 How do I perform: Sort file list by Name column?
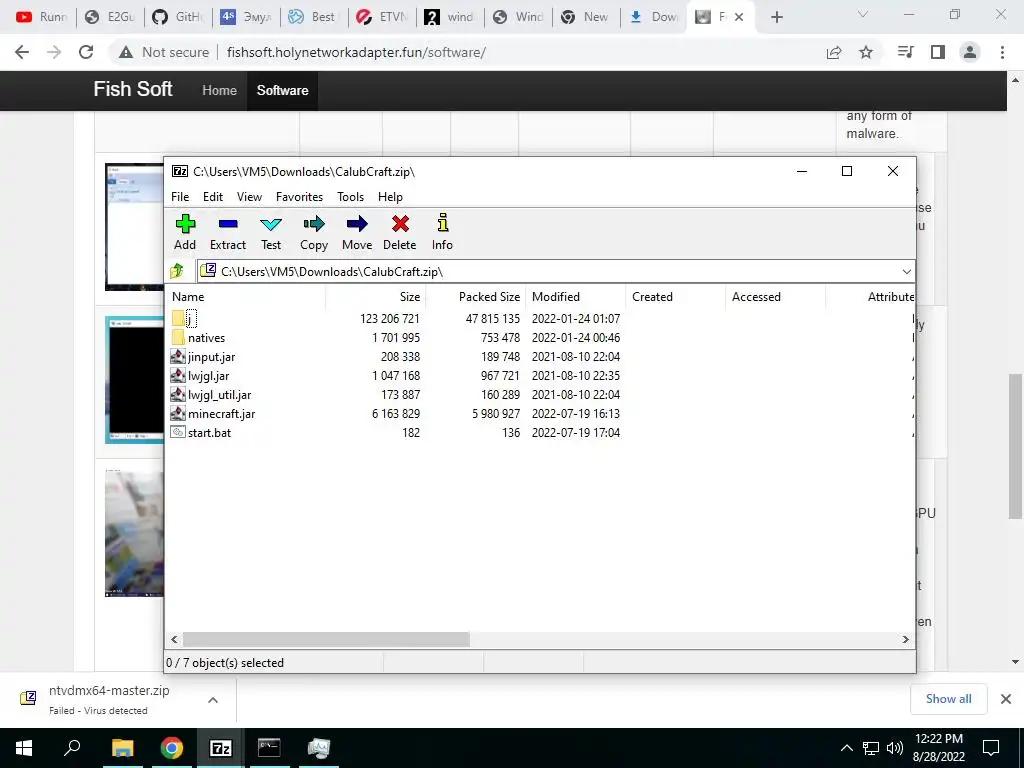tap(246, 296)
